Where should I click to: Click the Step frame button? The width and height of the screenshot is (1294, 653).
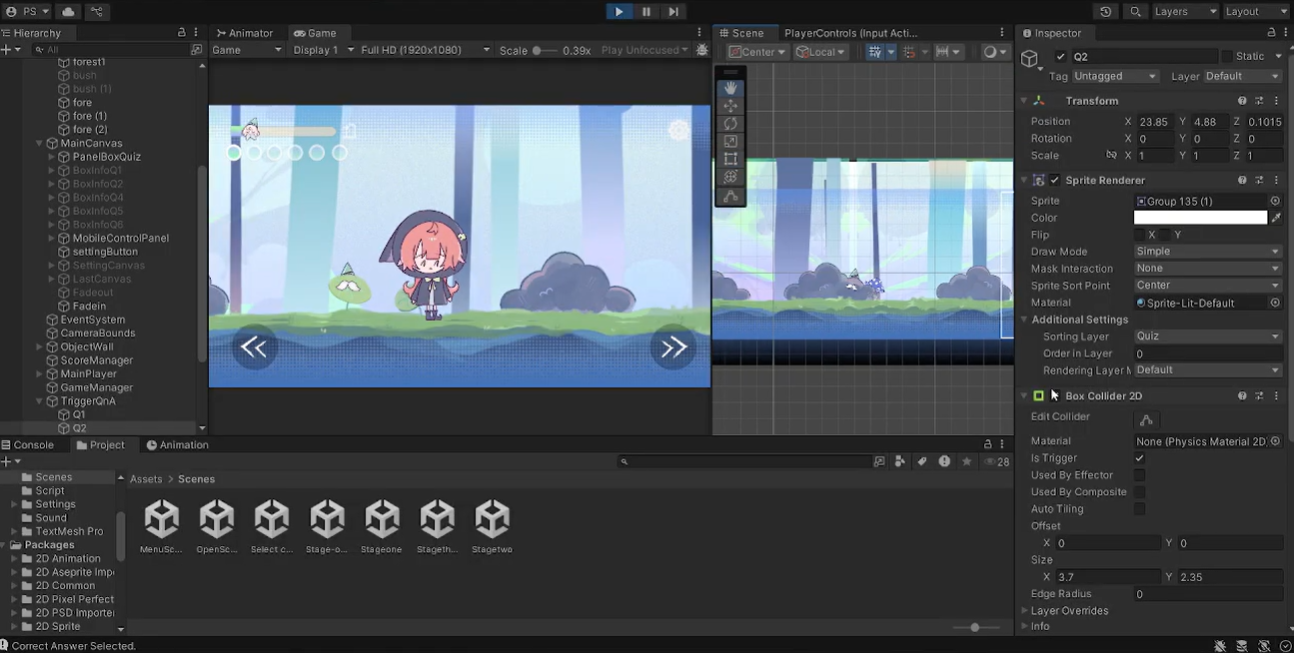click(674, 12)
